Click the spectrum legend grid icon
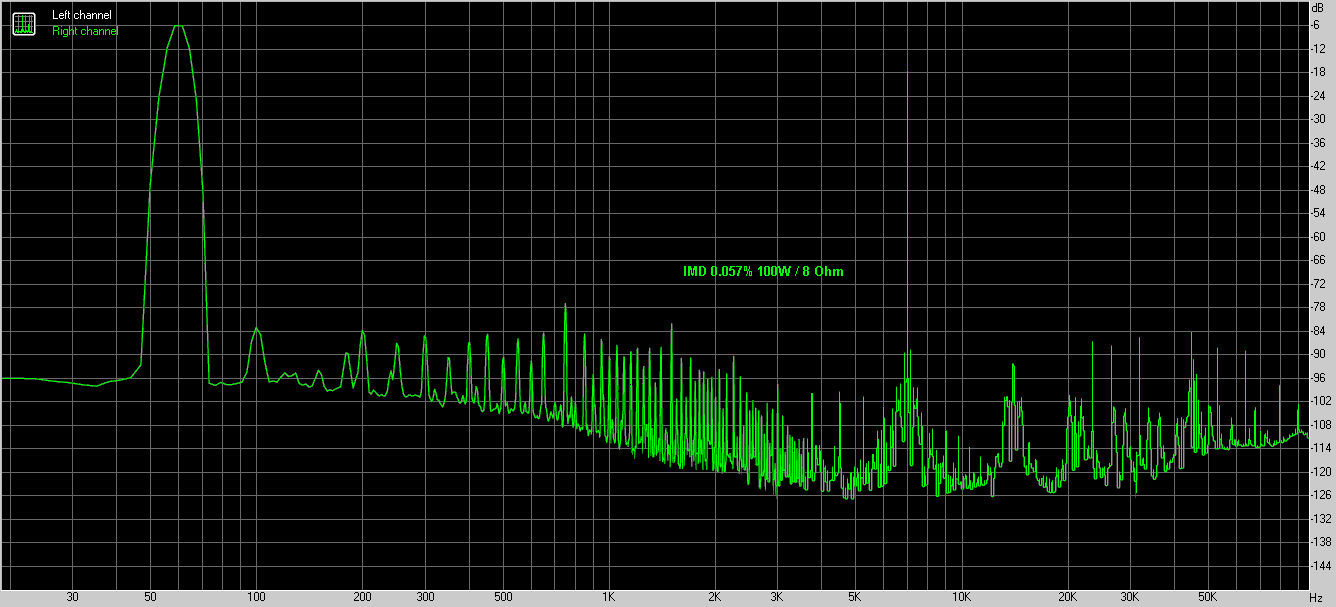This screenshot has height=607, width=1336. click(x=24, y=23)
